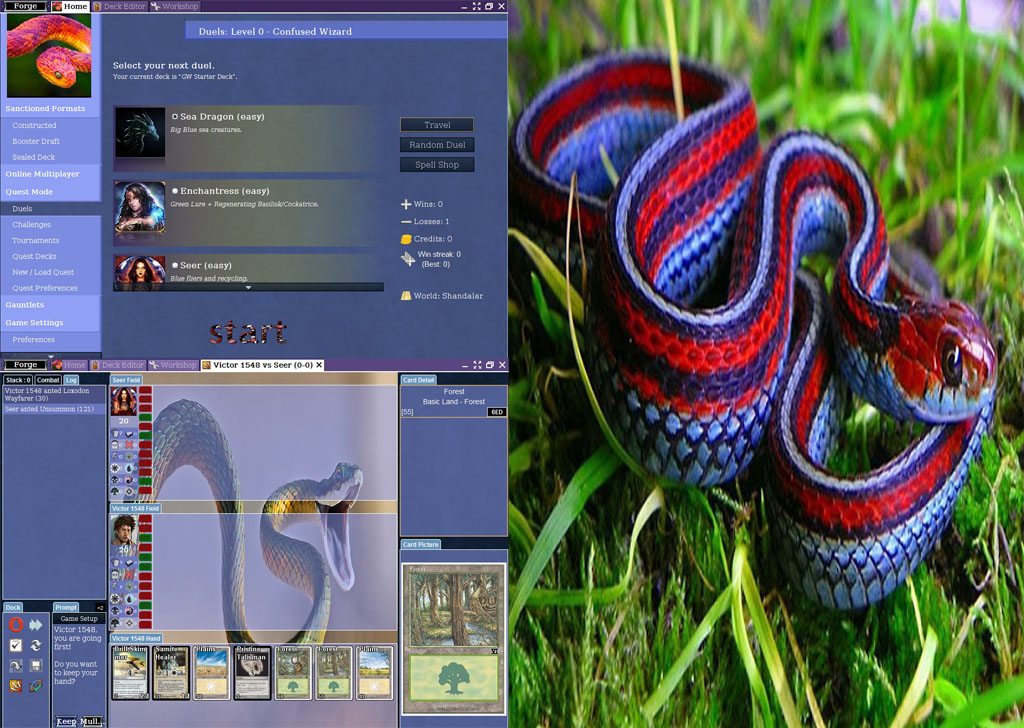This screenshot has width=1024, height=728.
Task: Click Victor 1548 player avatar portrait
Action: click(x=124, y=530)
